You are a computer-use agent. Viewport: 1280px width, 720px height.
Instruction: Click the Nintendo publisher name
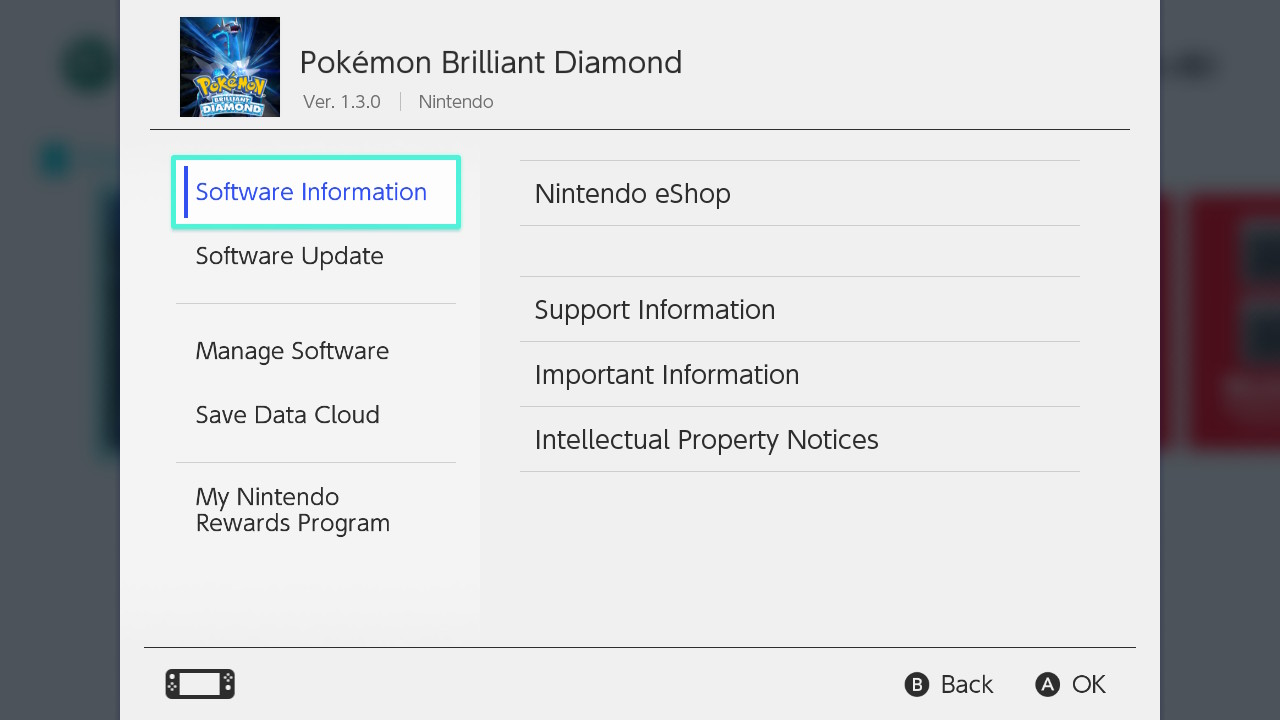coord(456,102)
